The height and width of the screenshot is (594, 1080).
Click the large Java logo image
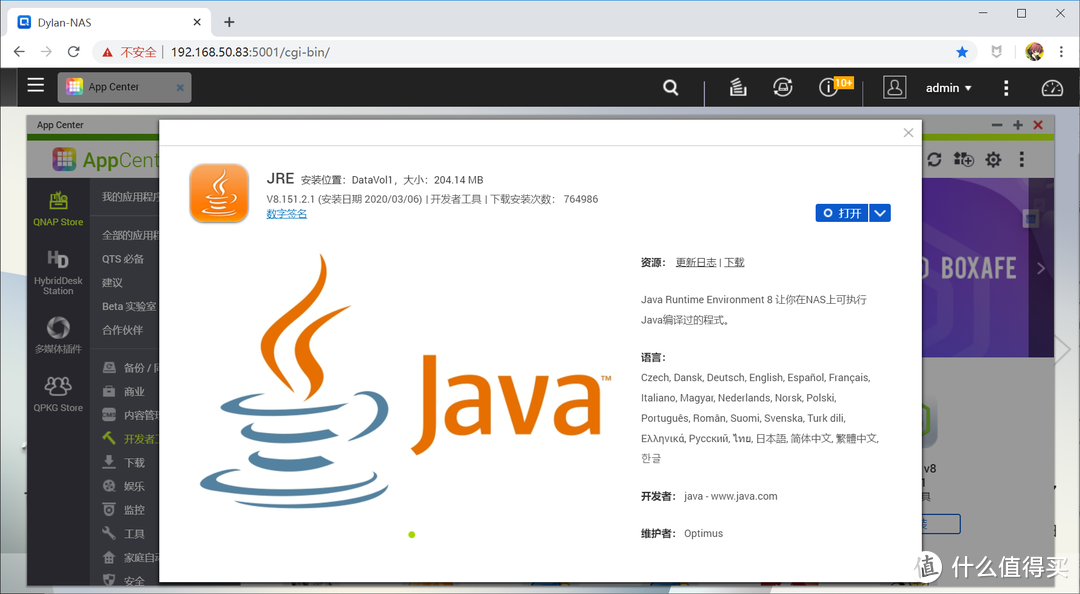tap(406, 381)
